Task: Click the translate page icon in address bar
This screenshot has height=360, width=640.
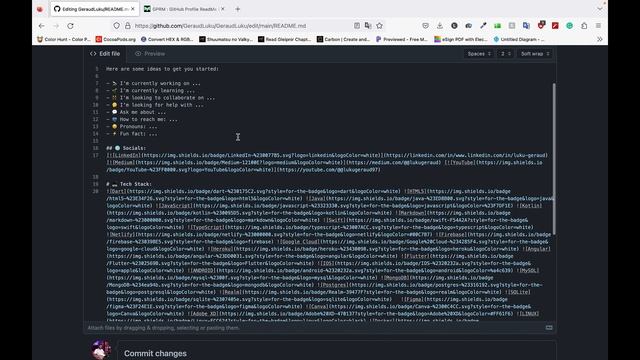Action: coord(368,26)
